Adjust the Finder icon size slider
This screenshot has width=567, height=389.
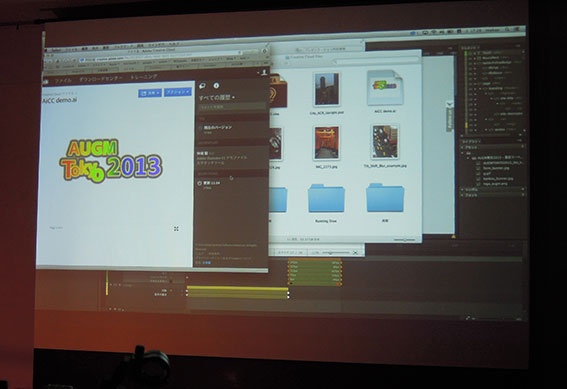coord(404,239)
